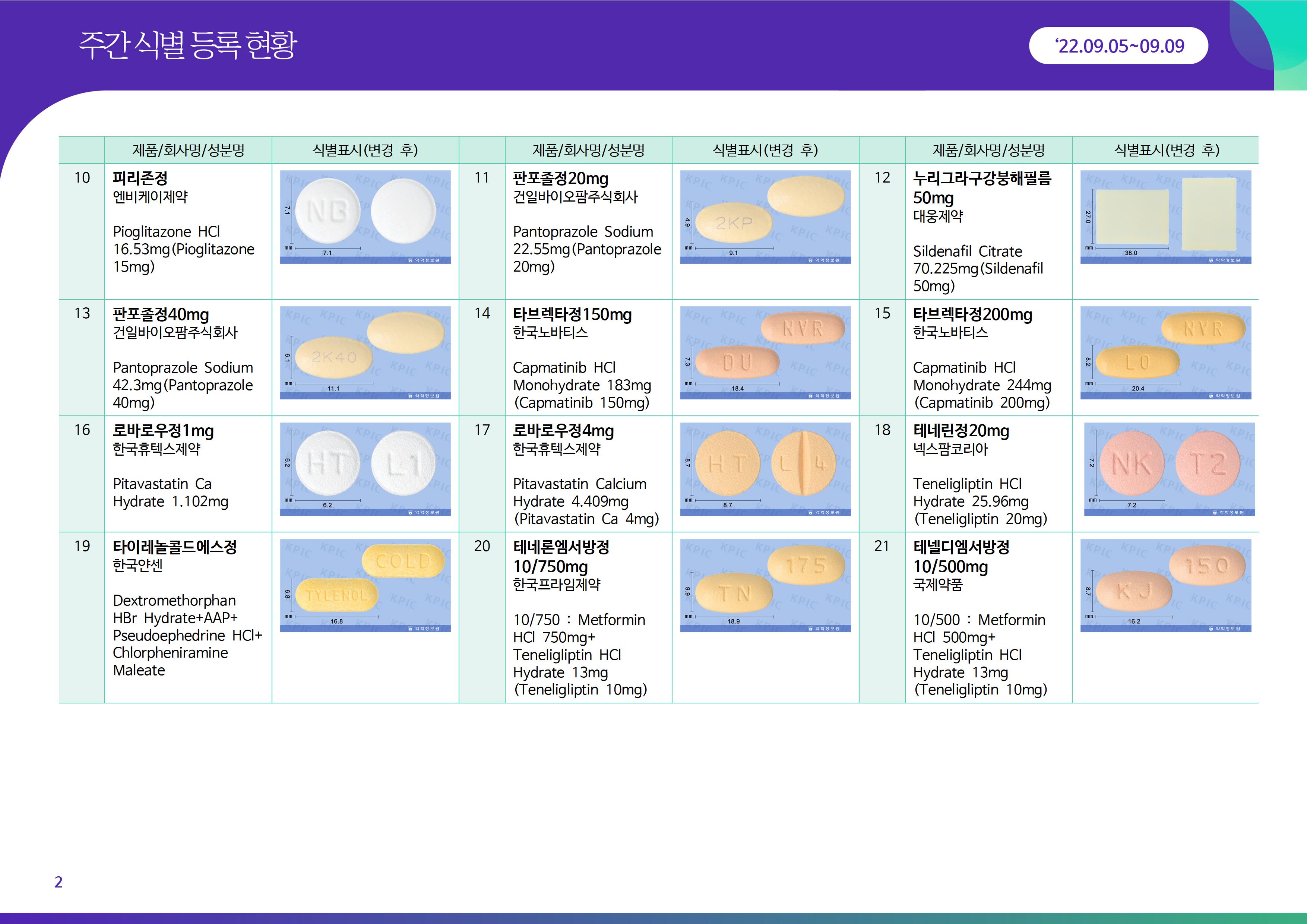
Task: Click the 피리존정 NB pill image
Action: point(365,217)
